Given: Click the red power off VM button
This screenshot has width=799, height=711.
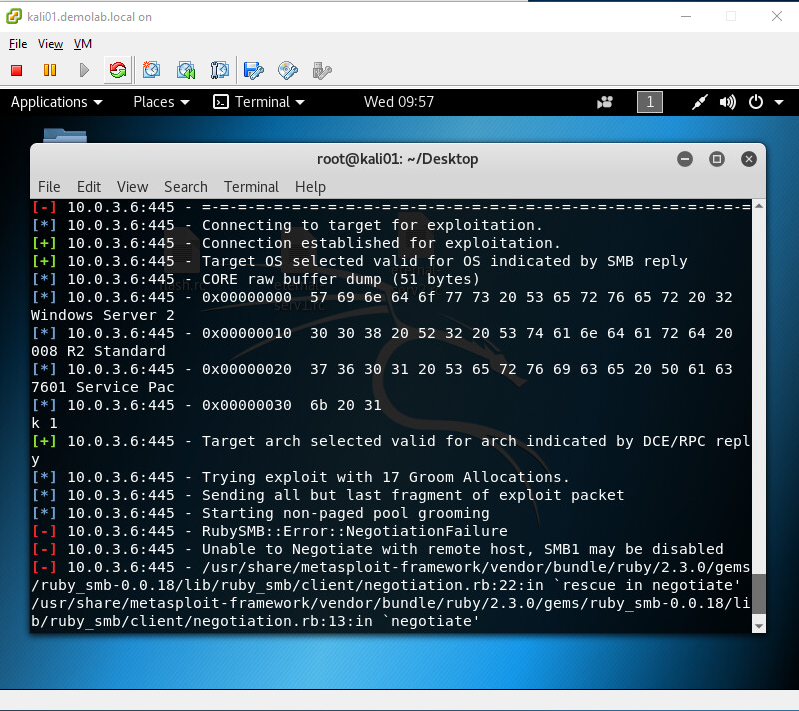Looking at the screenshot, I should (x=16, y=70).
